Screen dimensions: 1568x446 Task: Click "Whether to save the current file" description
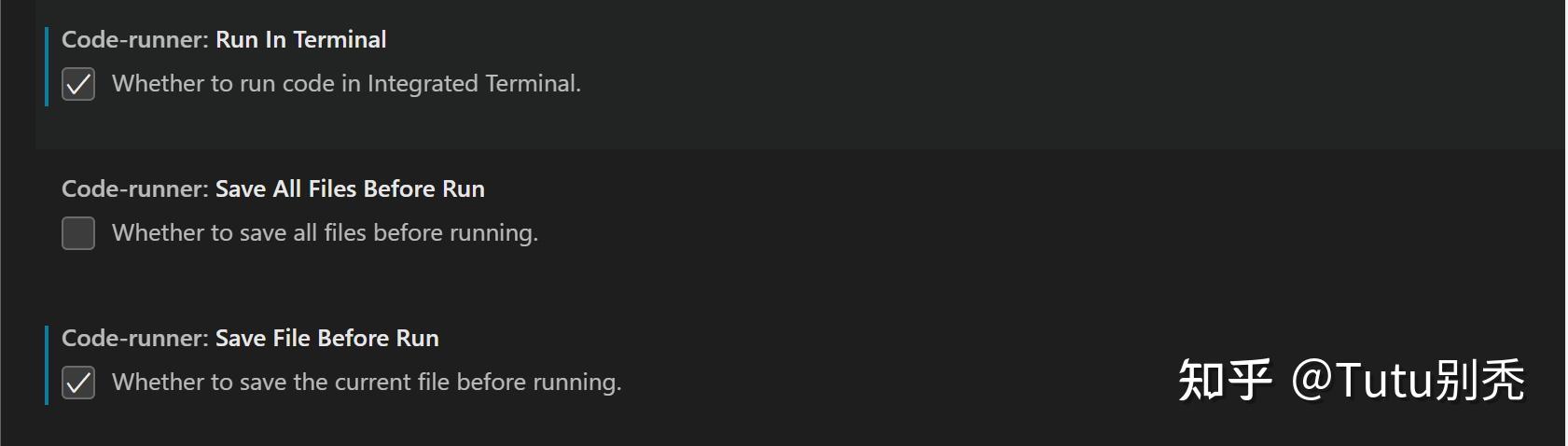(366, 383)
